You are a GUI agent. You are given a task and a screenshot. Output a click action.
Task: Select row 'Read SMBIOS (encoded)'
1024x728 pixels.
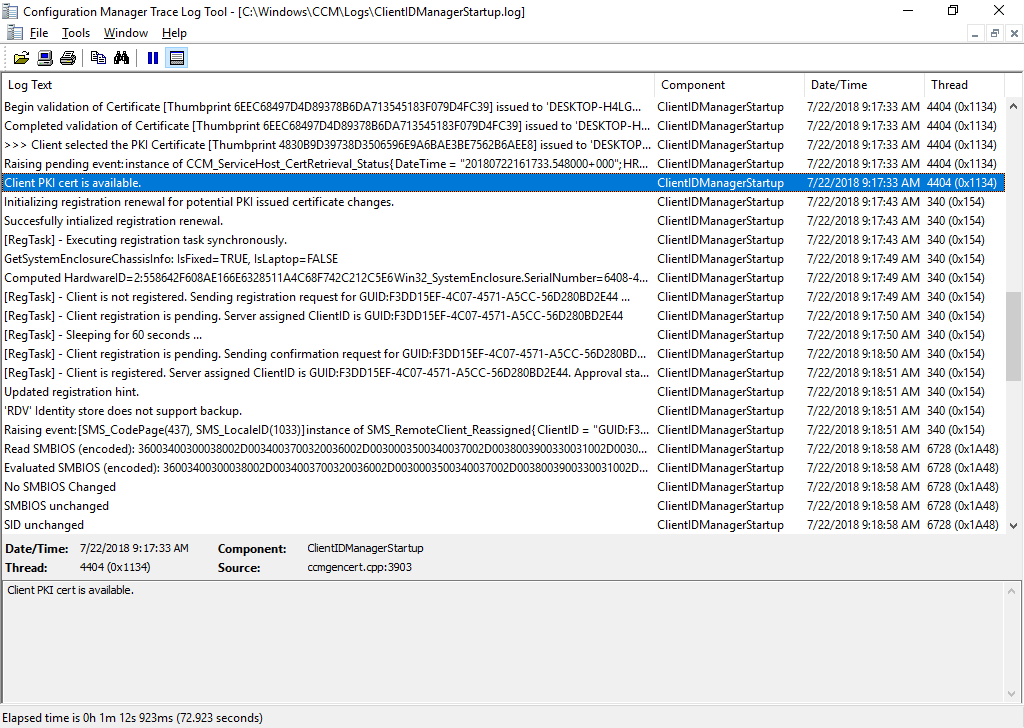pyautogui.click(x=503, y=449)
